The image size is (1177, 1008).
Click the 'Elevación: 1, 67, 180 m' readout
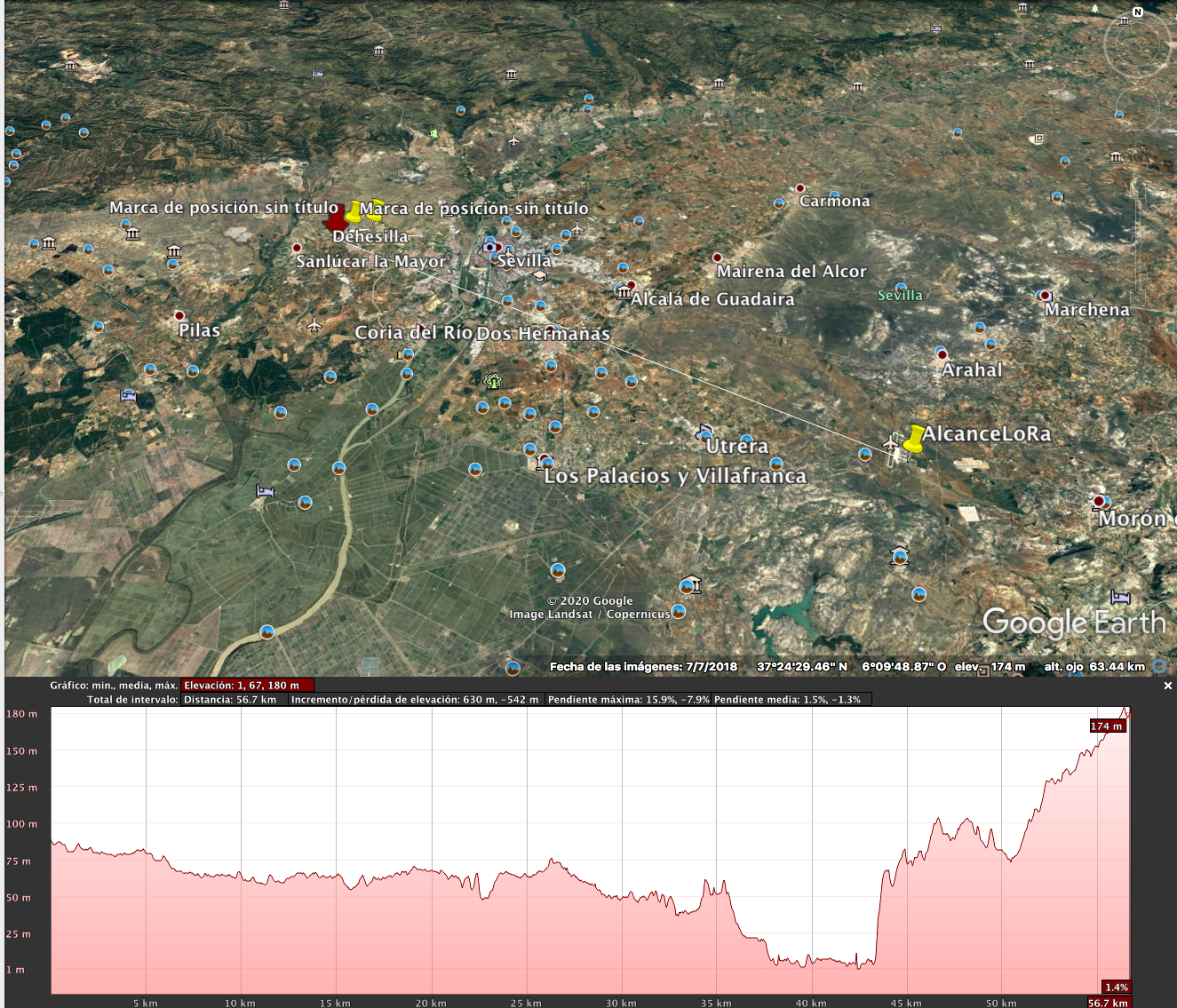point(247,686)
